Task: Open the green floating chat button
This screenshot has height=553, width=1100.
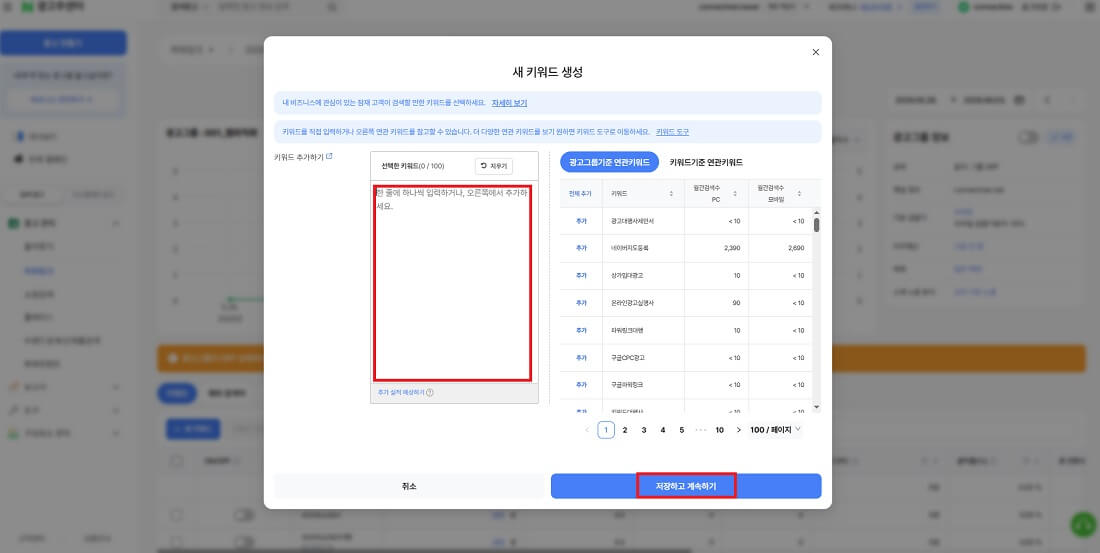Action: [x=1085, y=524]
